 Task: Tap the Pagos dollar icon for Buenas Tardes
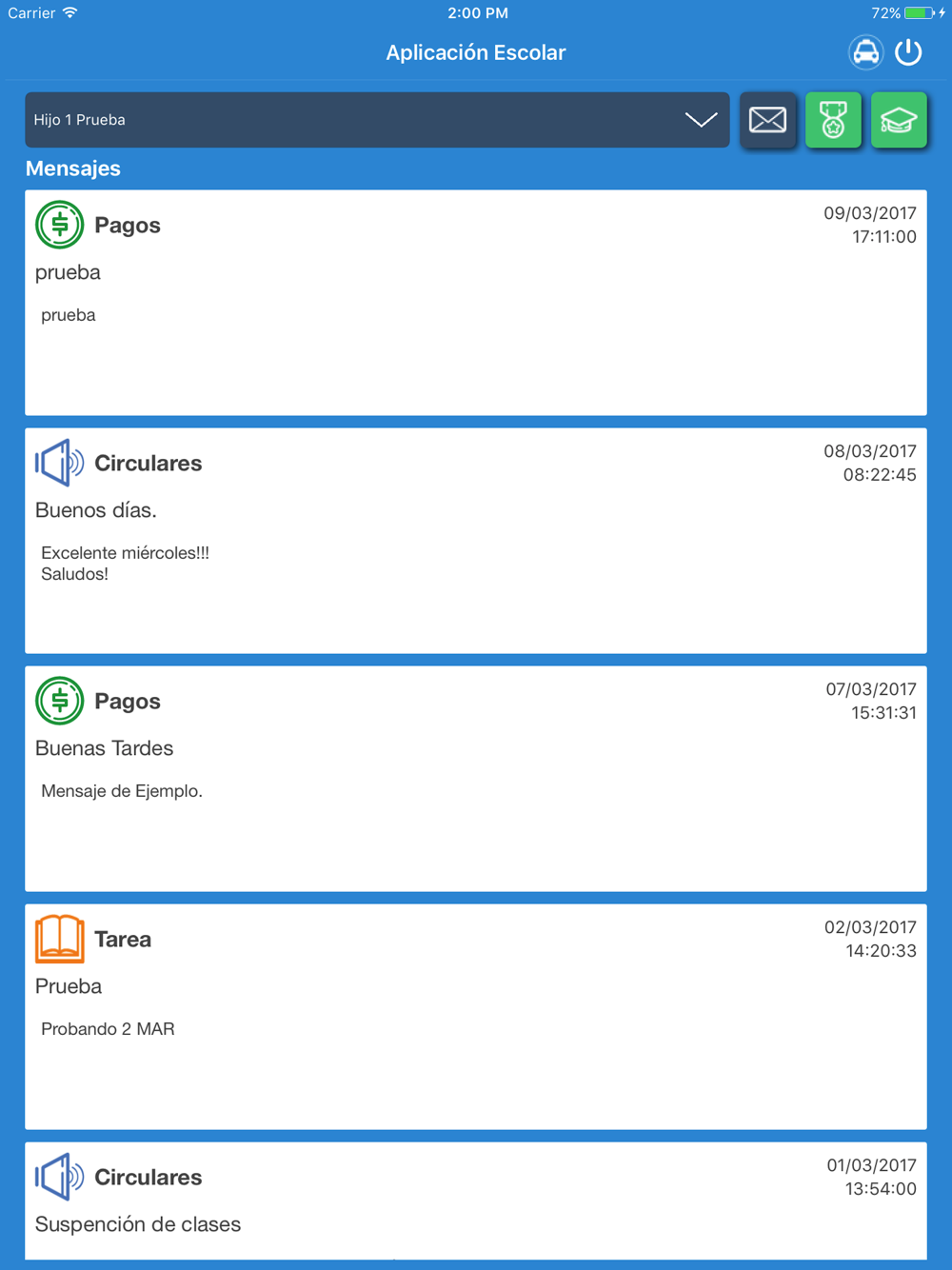coord(59,701)
